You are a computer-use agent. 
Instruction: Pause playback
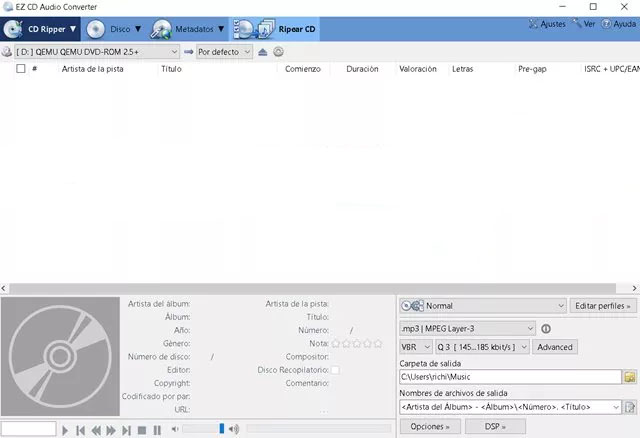pos(157,430)
